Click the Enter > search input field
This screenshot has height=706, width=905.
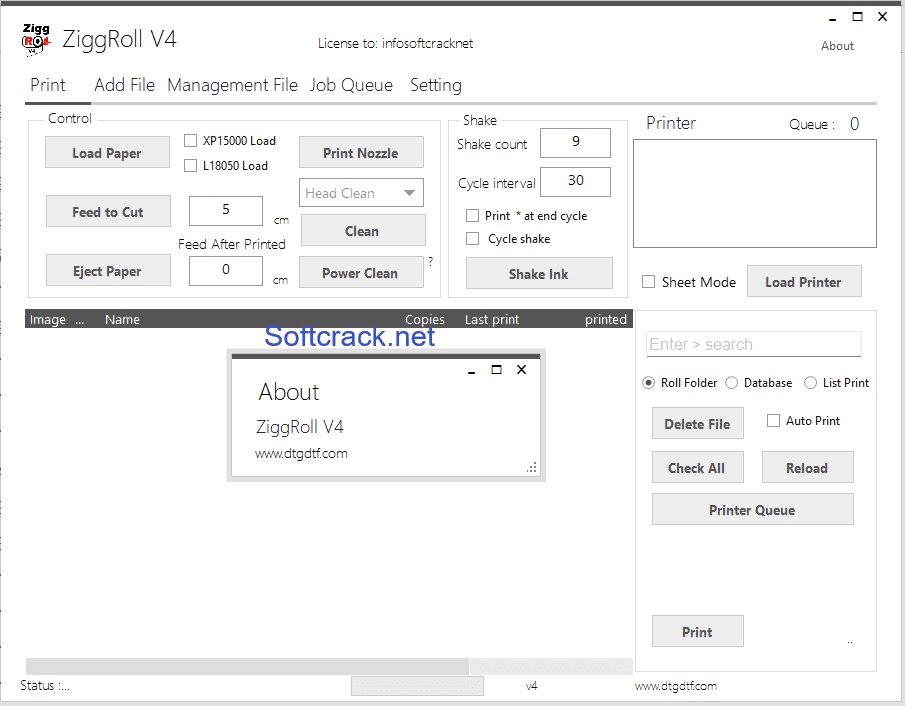click(x=753, y=344)
